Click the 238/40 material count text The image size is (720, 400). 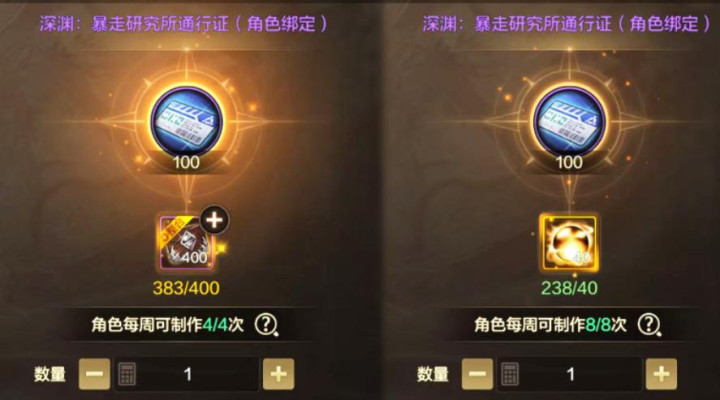pyautogui.click(x=569, y=288)
